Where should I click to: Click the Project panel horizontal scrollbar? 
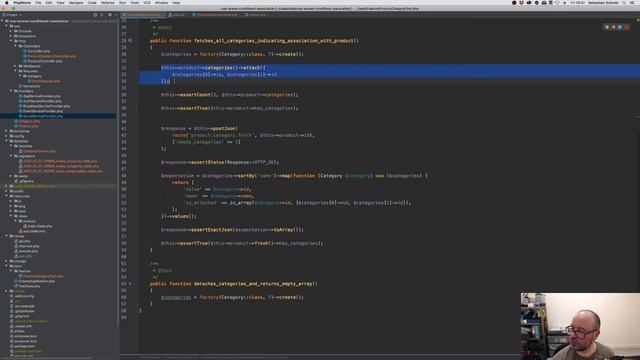coord(46,358)
